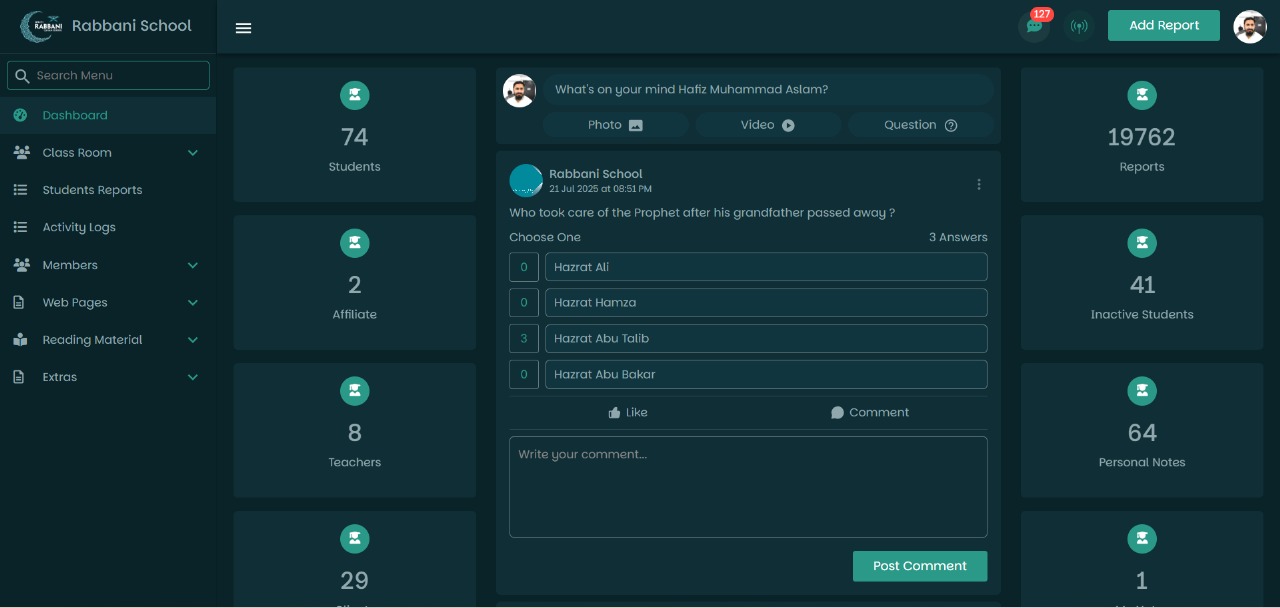Select answer Hazrat Abu Bakar

click(x=766, y=374)
